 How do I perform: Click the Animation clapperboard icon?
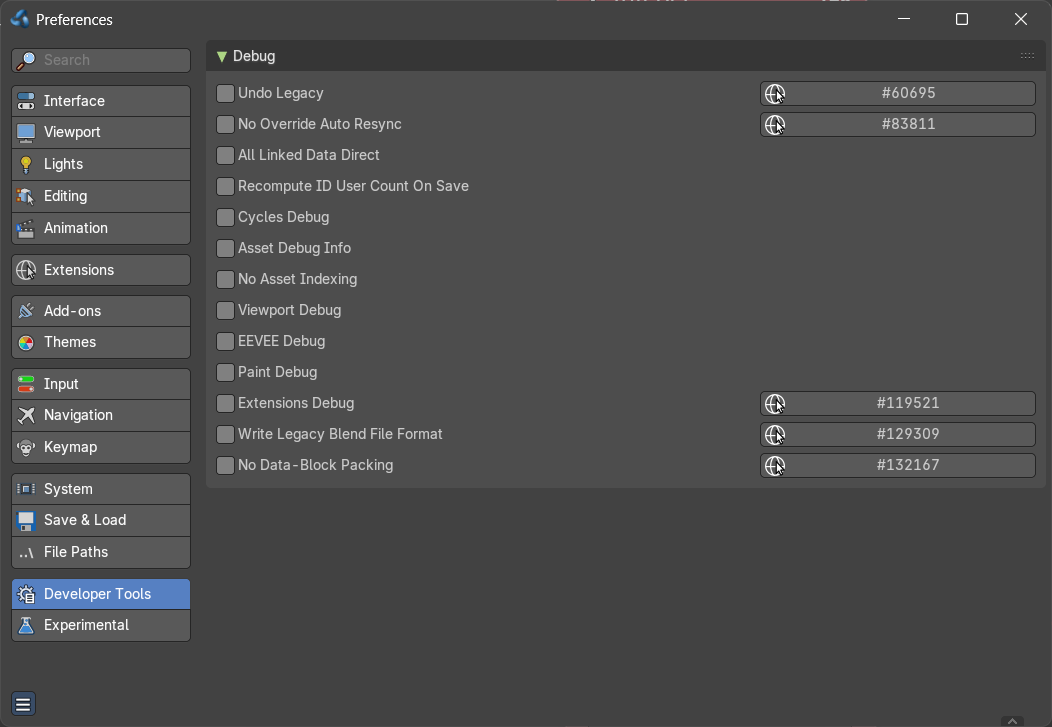pos(26,229)
